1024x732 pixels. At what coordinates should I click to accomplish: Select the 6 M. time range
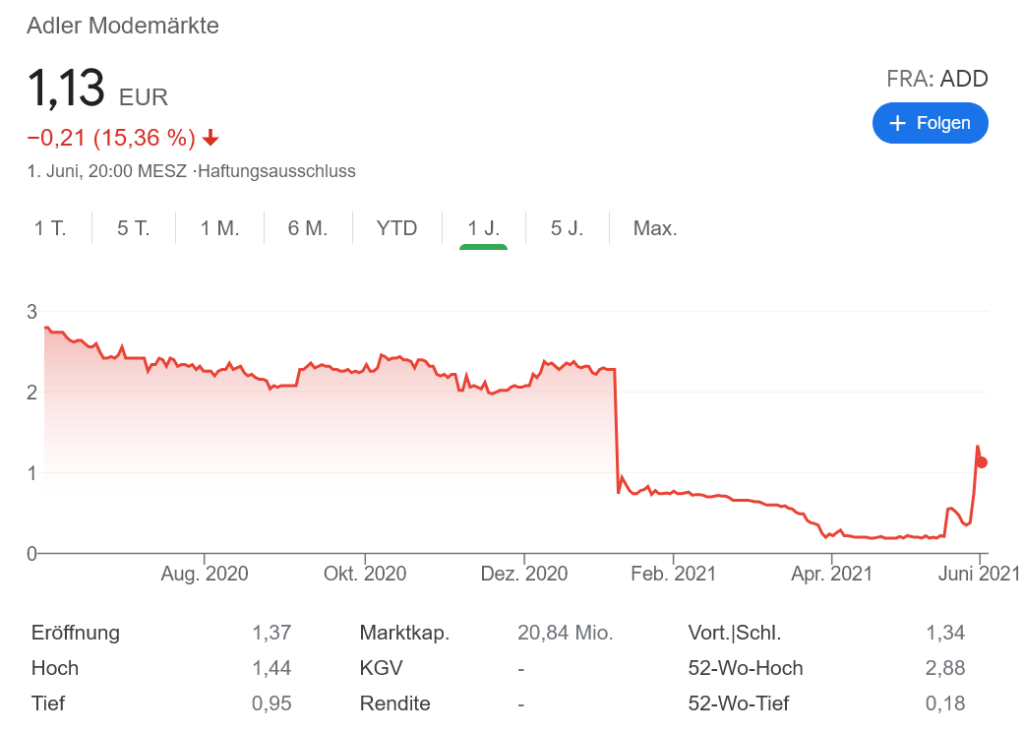pos(308,228)
